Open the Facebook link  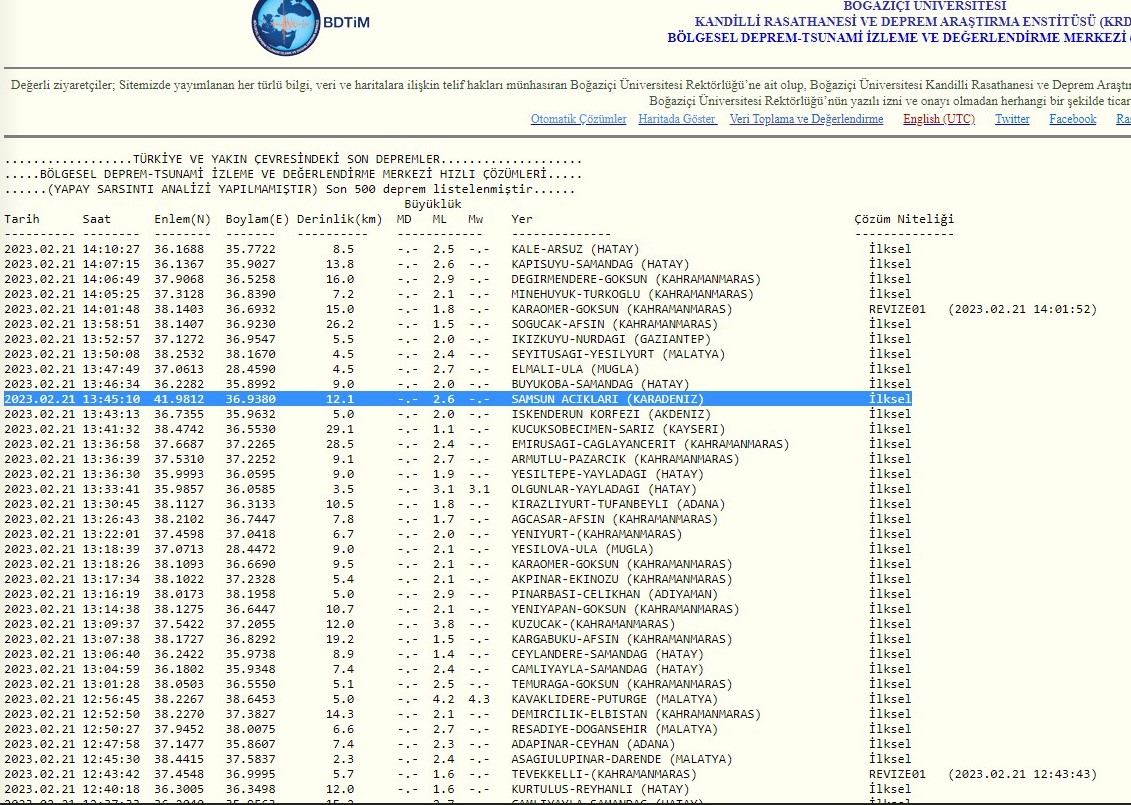coord(1073,119)
